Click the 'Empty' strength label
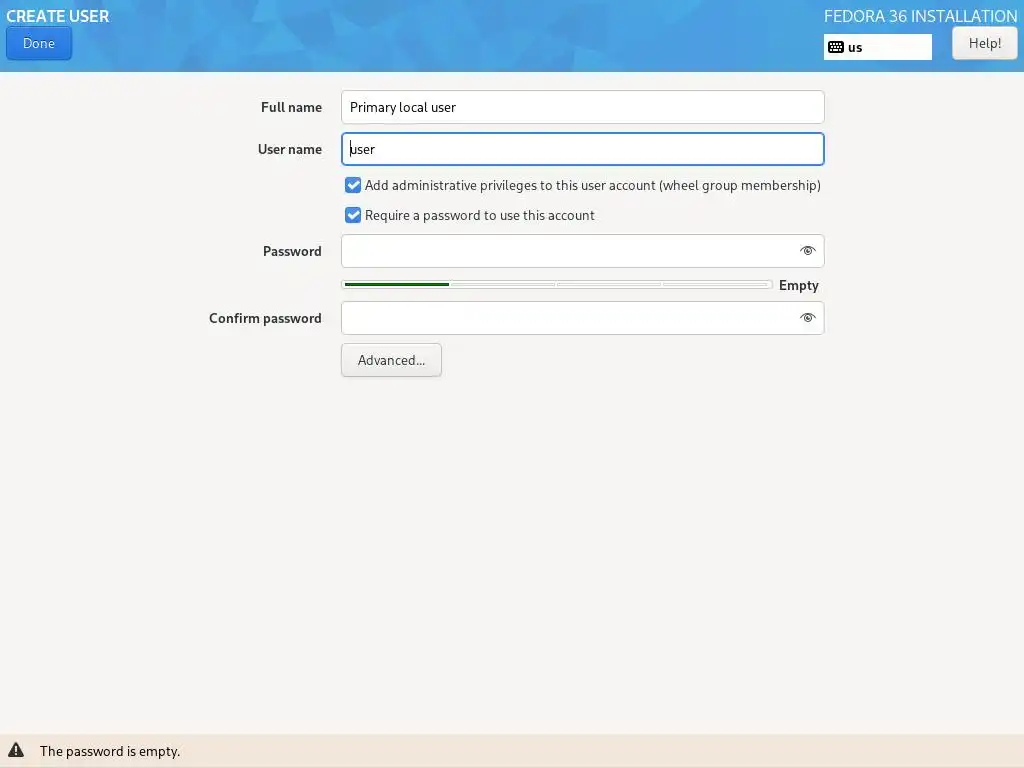Screen dimensions: 1024x768 coord(798,285)
